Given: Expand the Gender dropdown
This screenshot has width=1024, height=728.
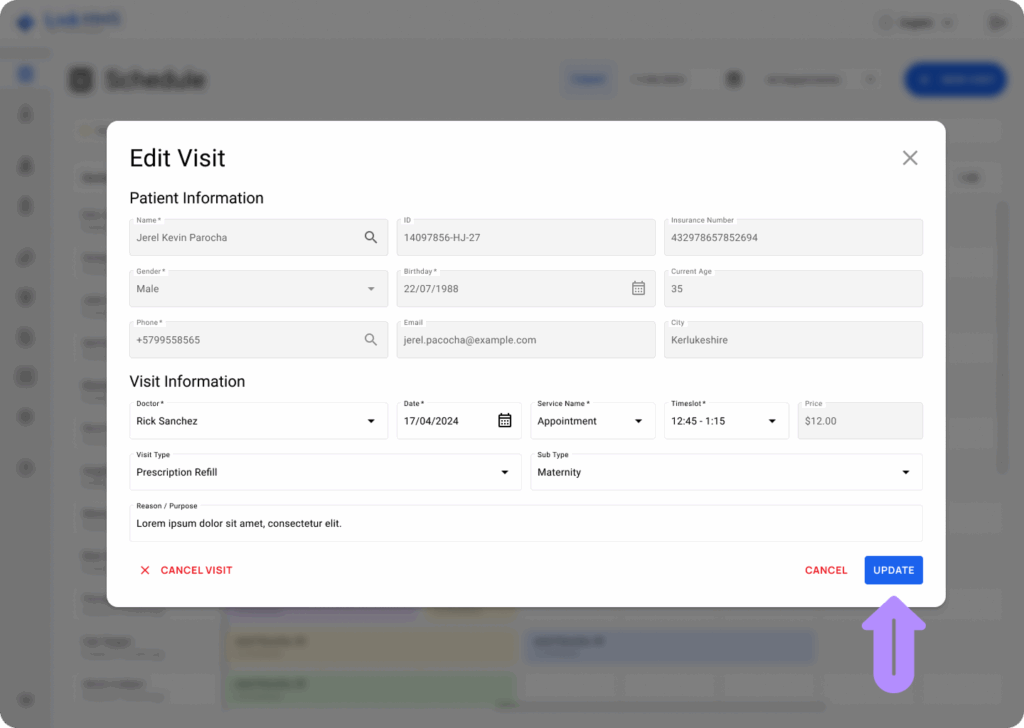Looking at the screenshot, I should [370, 289].
